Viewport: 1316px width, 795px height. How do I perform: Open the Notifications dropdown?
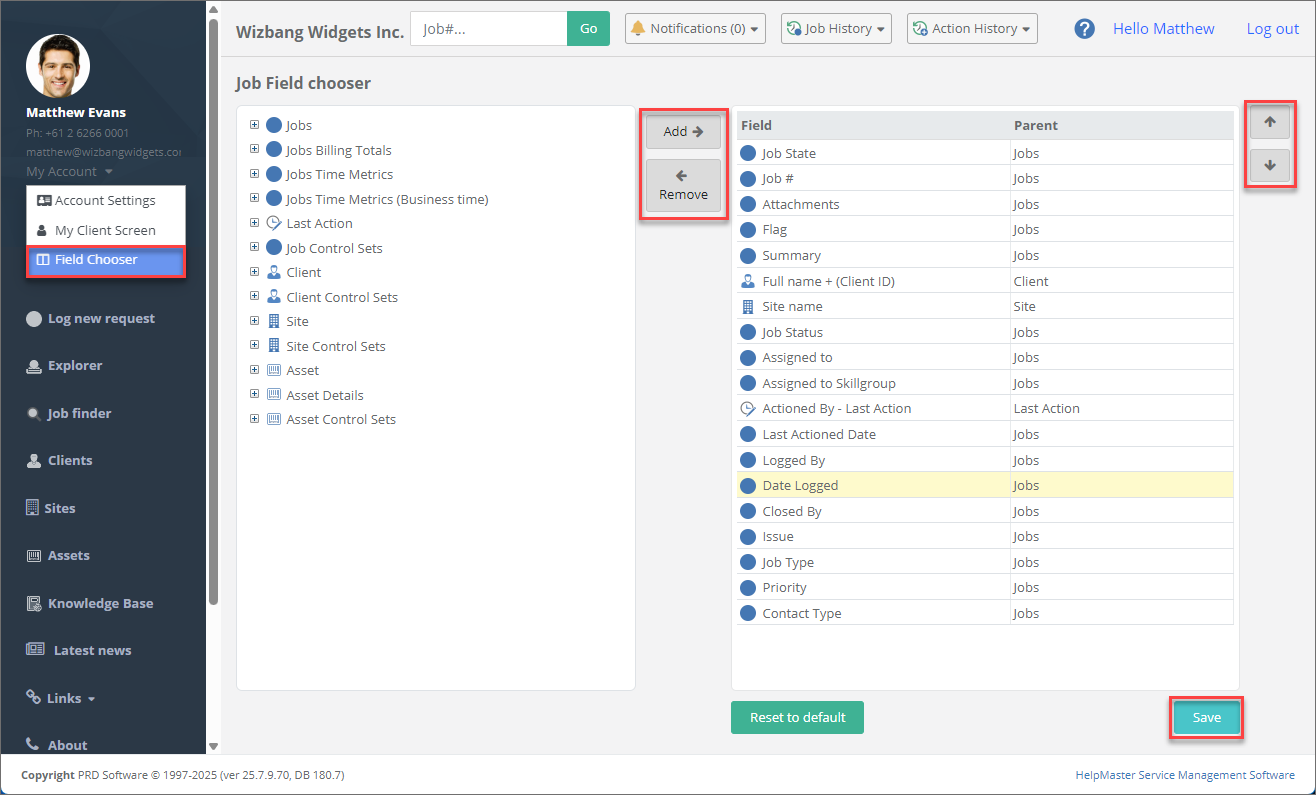tap(694, 28)
